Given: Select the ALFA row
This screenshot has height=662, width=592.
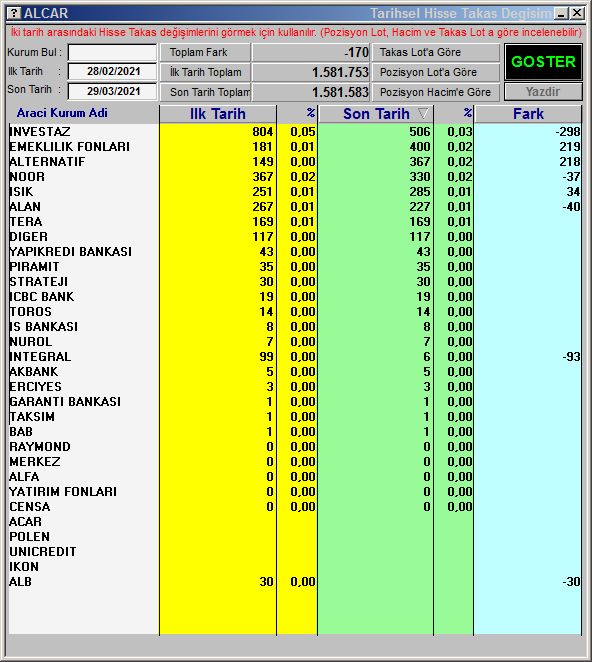Looking at the screenshot, I should pyautogui.click(x=295, y=477).
